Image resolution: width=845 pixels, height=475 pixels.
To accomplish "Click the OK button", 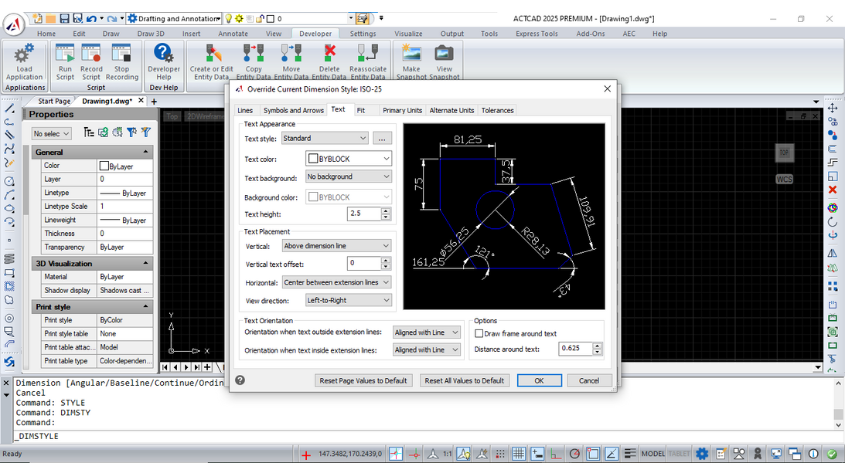I will [x=539, y=381].
